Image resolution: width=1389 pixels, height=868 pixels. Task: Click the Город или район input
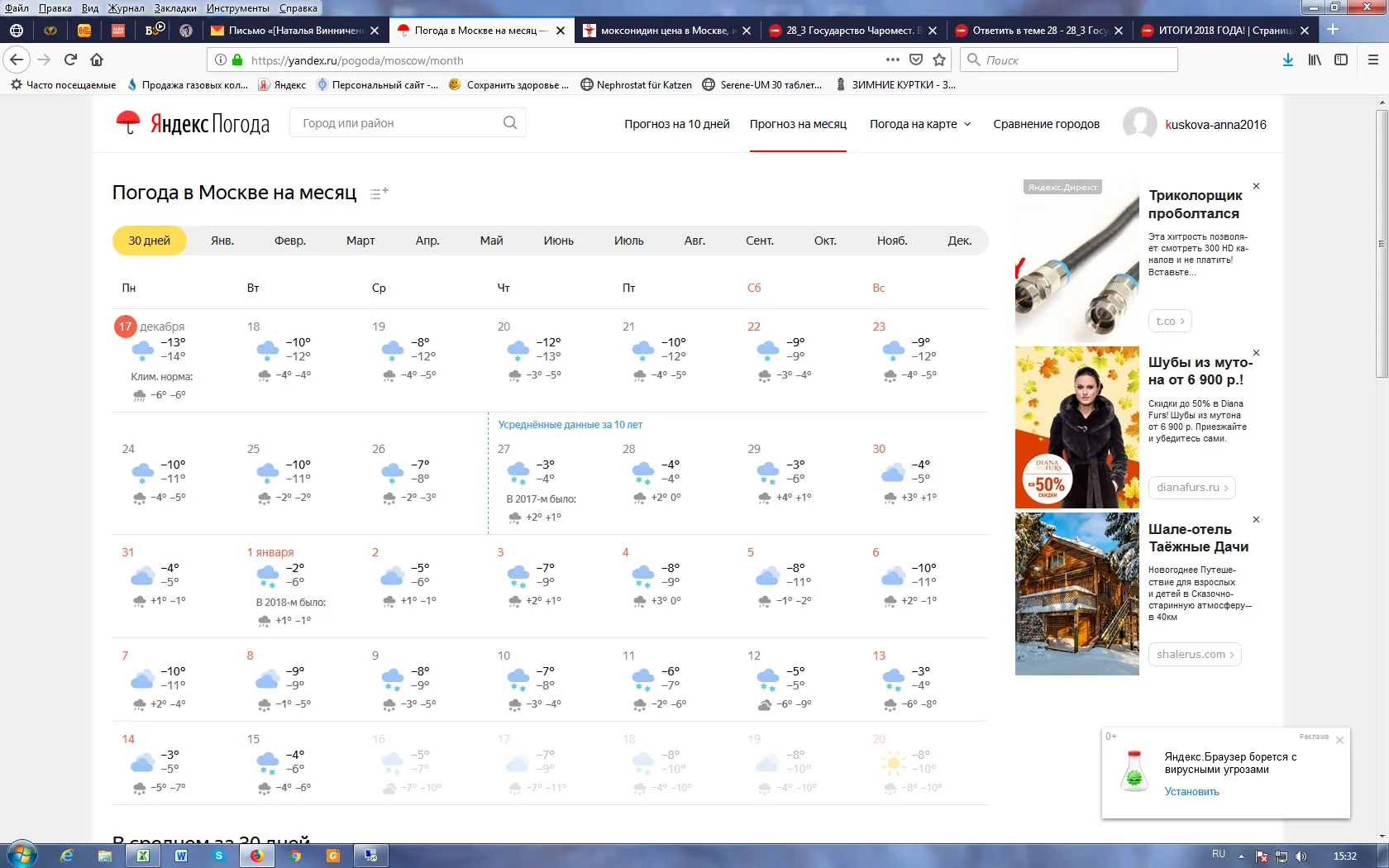pyautogui.click(x=397, y=123)
